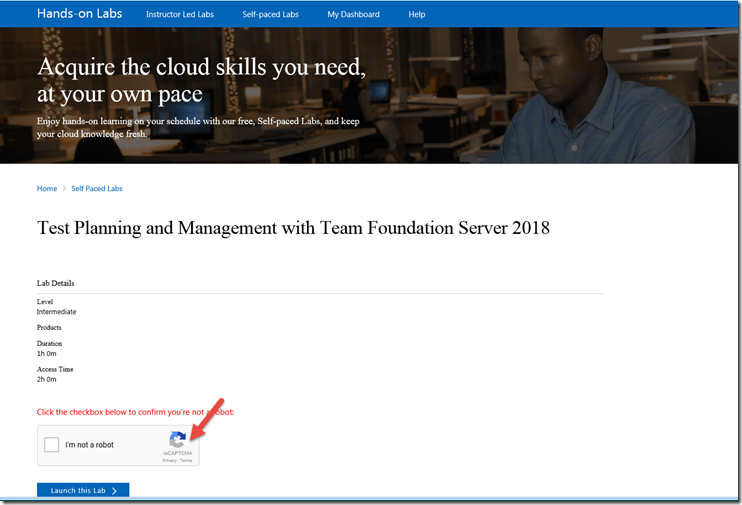
Task: Click the 'Products' label
Action: click(49, 328)
